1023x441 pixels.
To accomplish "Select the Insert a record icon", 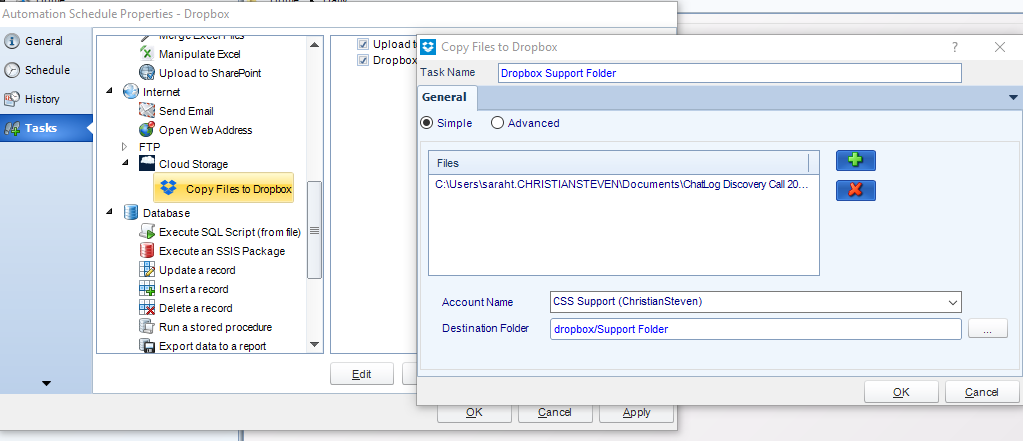I will click(x=147, y=288).
